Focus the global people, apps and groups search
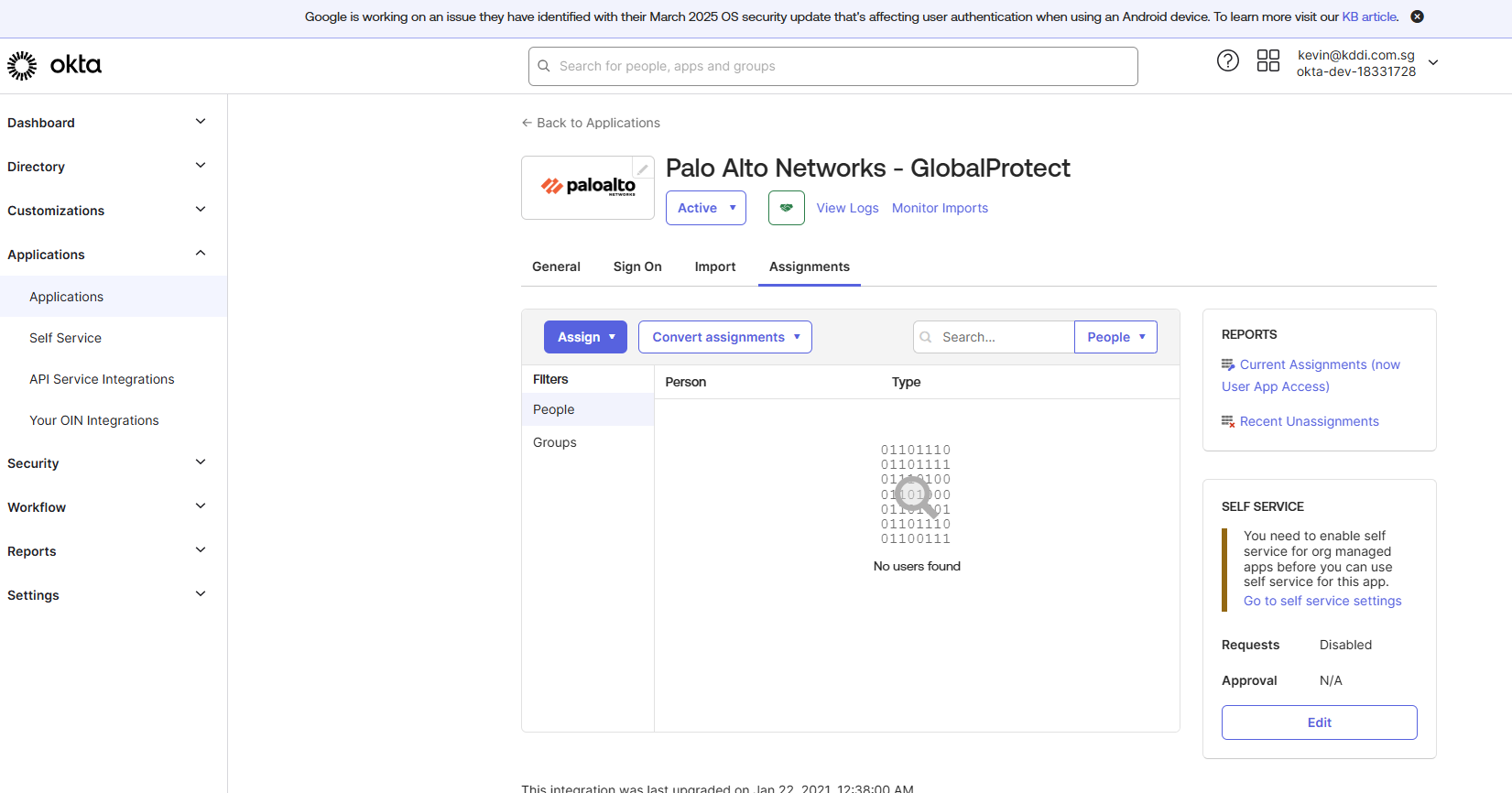Image resolution: width=1512 pixels, height=793 pixels. click(x=833, y=66)
